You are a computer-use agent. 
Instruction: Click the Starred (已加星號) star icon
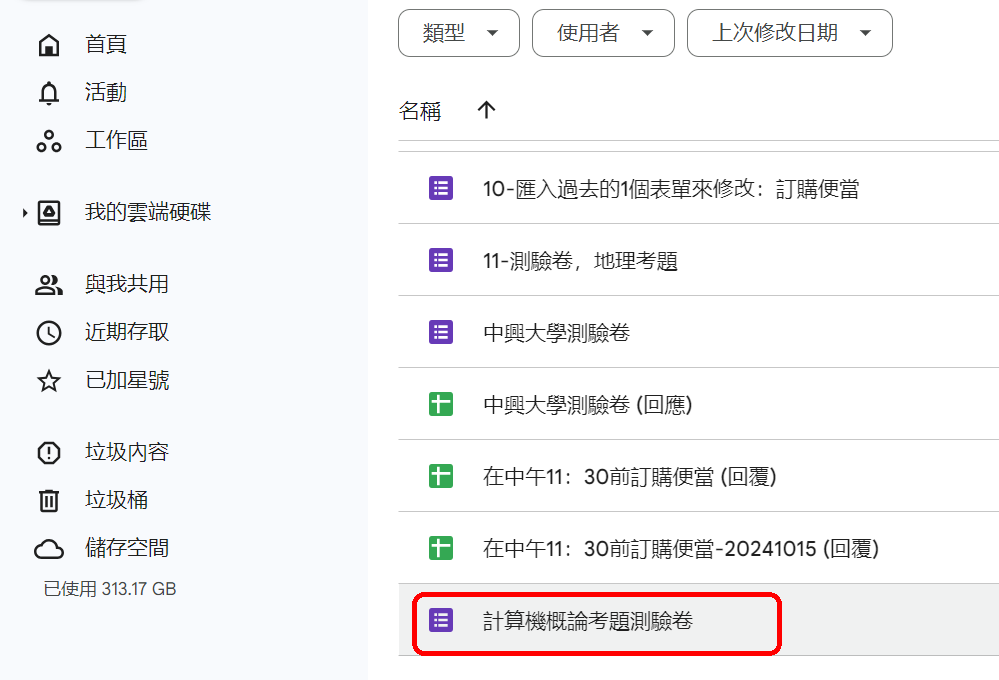click(x=48, y=381)
